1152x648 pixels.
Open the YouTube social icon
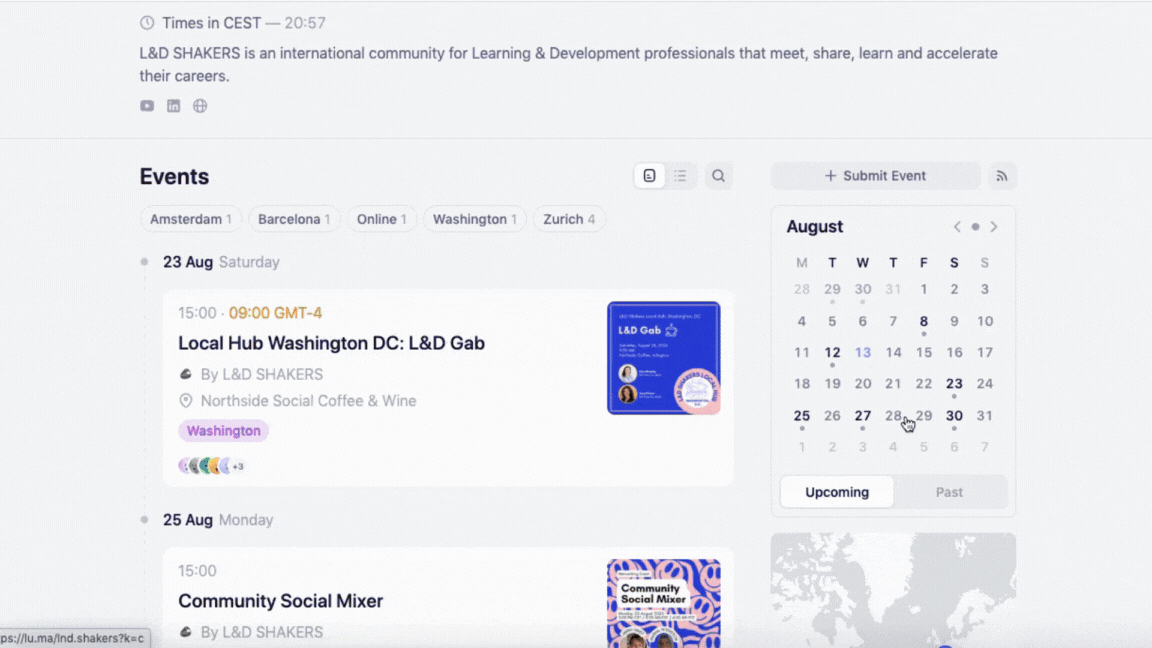(x=147, y=106)
